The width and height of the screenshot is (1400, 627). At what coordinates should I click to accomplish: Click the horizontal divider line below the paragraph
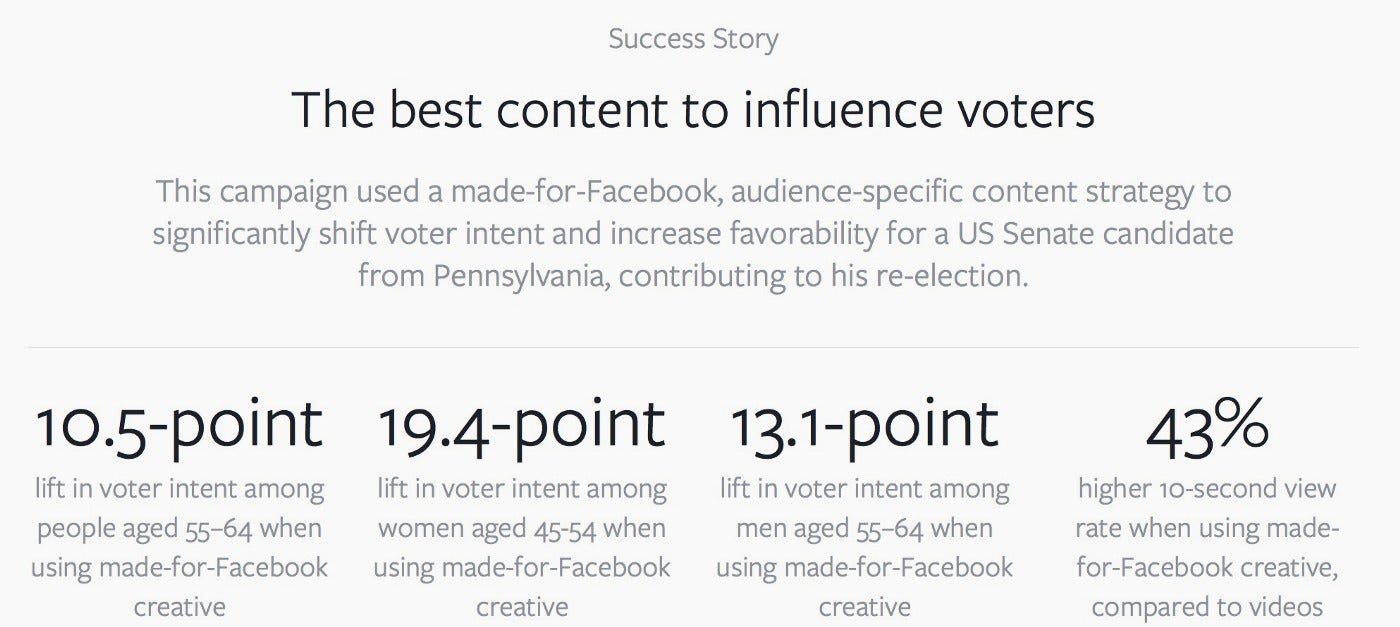(x=693, y=348)
